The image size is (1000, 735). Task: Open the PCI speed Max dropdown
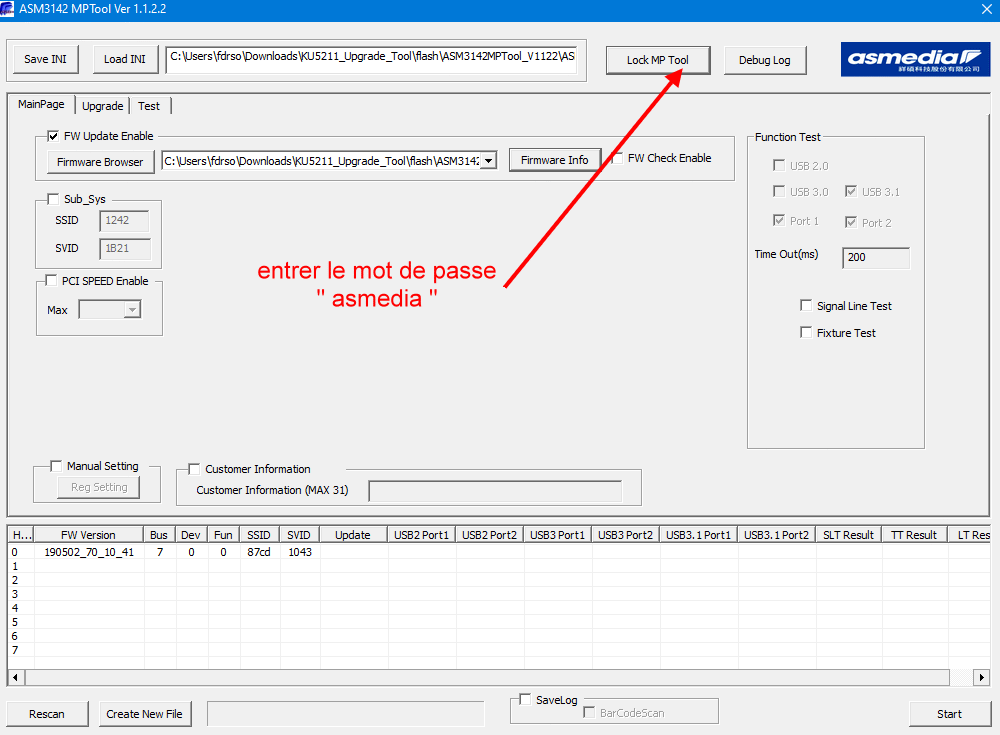coord(132,310)
